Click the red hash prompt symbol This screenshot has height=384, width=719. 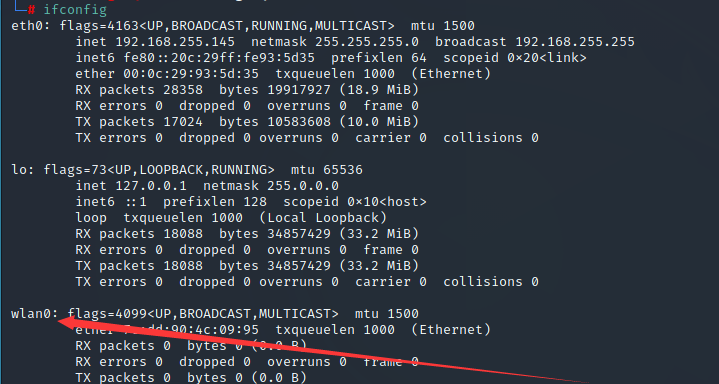32,9
